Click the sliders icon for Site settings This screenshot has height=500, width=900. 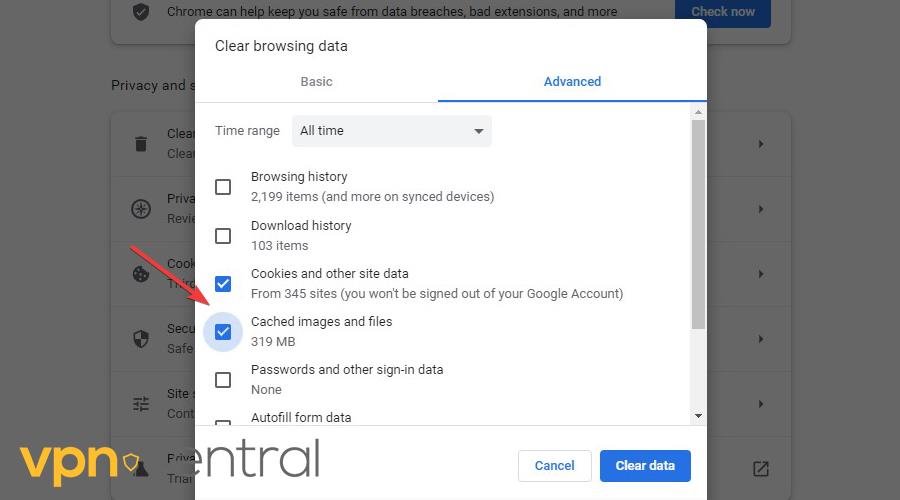click(x=141, y=404)
